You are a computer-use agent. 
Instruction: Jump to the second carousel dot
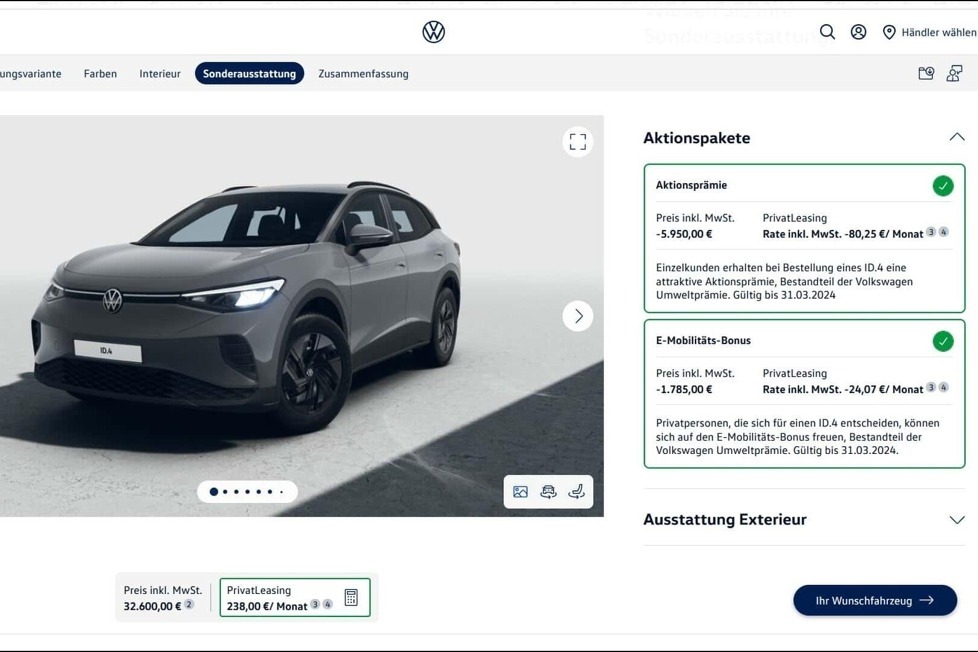[225, 492]
